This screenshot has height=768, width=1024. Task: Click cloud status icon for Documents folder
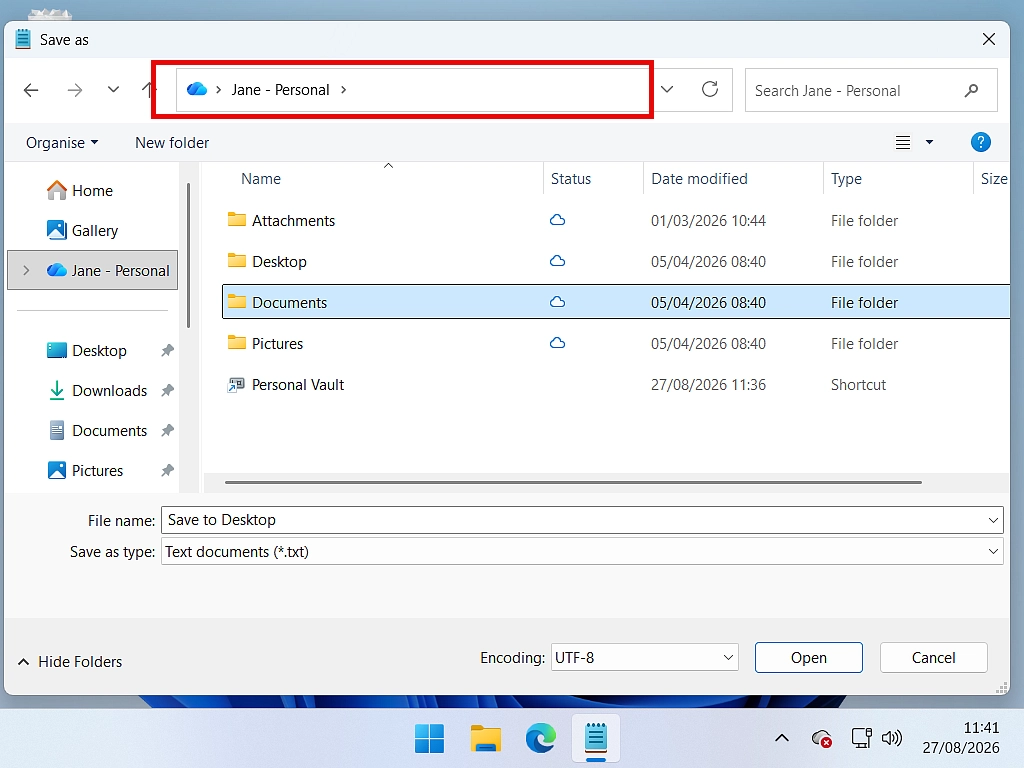[x=557, y=302]
